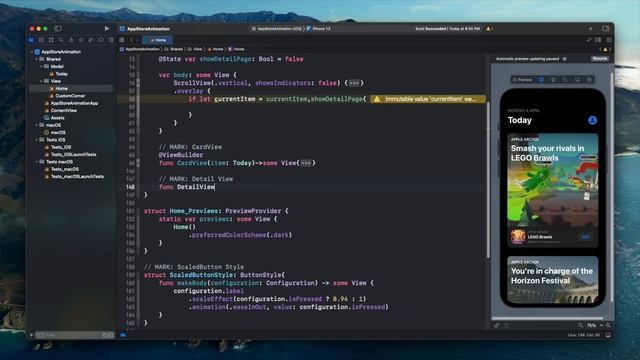Screen dimensions: 640x360
Task: Collapse the AppStoreAnimation project root
Action: pyautogui.click(x=32, y=52)
